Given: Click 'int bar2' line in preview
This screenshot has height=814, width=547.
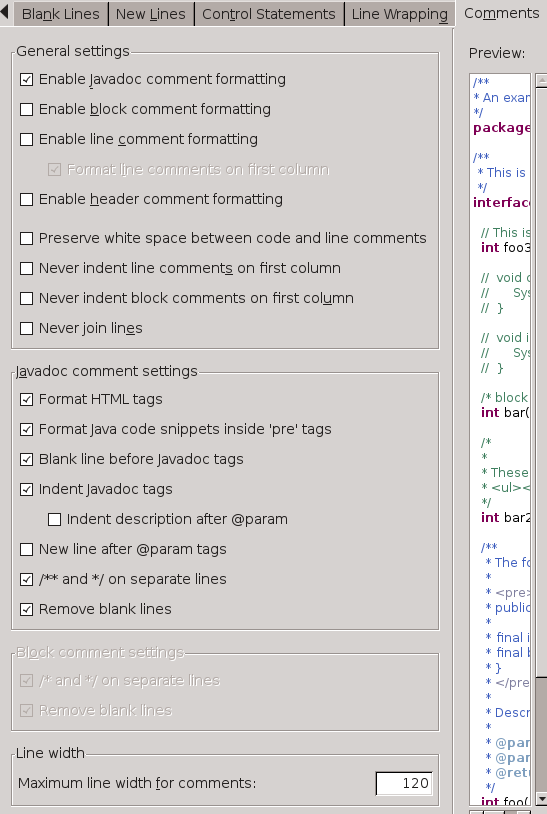Looking at the screenshot, I should coord(505,518).
